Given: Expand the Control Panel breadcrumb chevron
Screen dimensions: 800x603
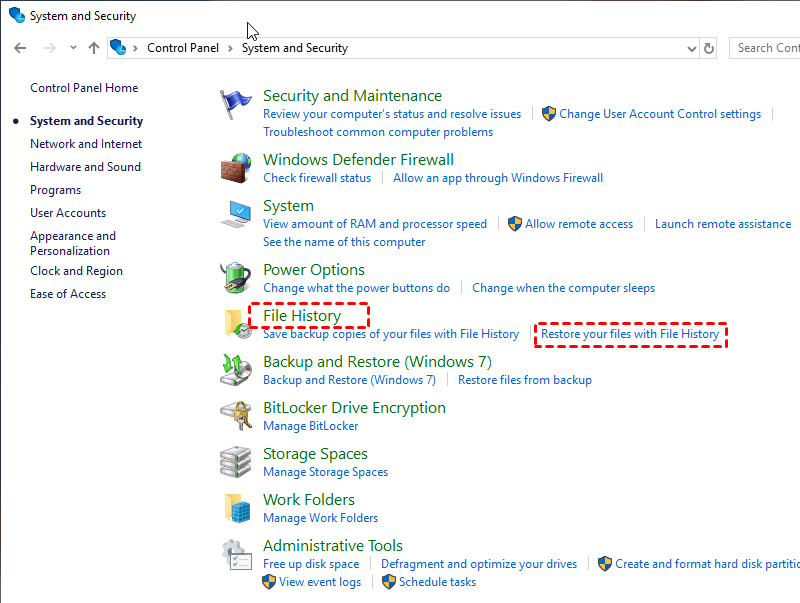Looking at the screenshot, I should (x=228, y=48).
